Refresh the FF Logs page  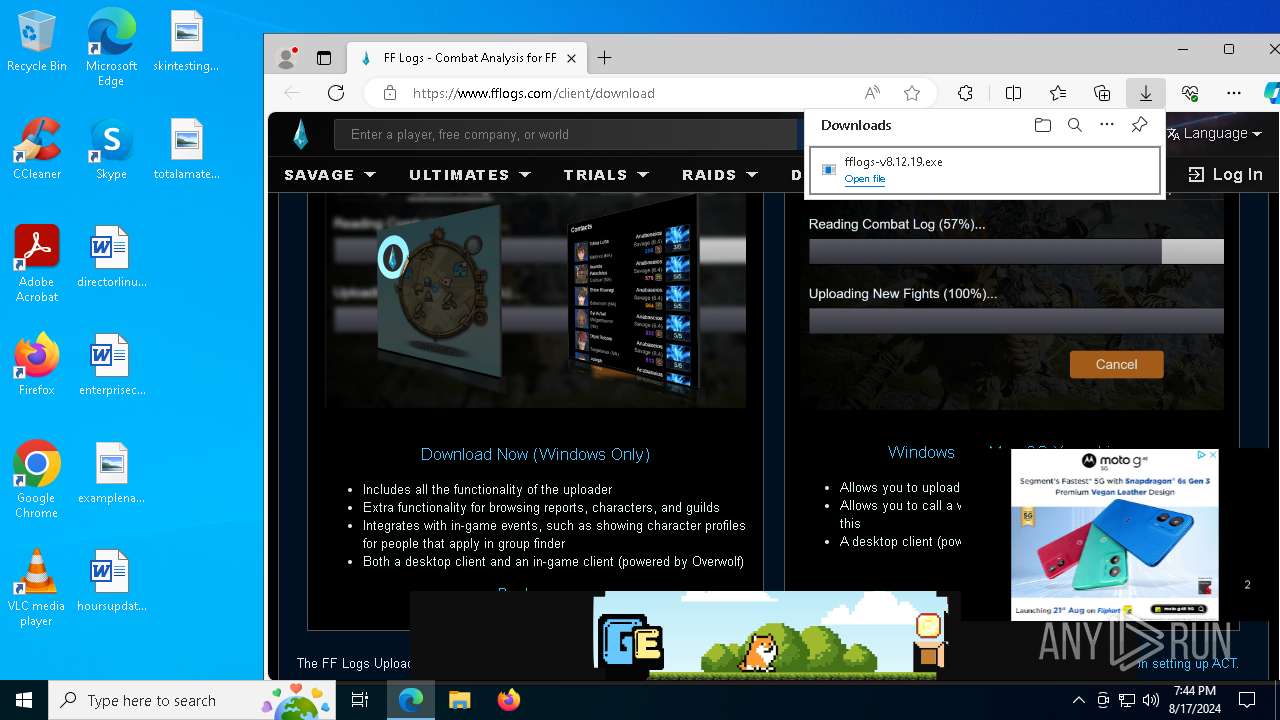tap(336, 93)
